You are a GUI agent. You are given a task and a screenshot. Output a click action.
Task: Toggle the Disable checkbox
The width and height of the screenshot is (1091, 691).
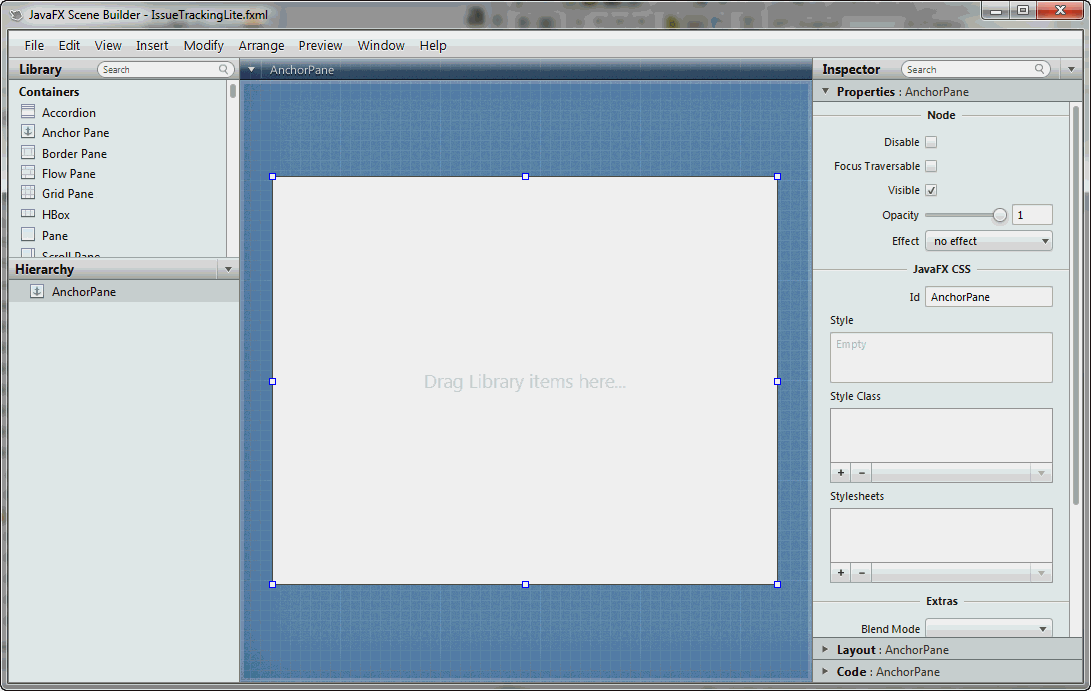pyautogui.click(x=931, y=142)
